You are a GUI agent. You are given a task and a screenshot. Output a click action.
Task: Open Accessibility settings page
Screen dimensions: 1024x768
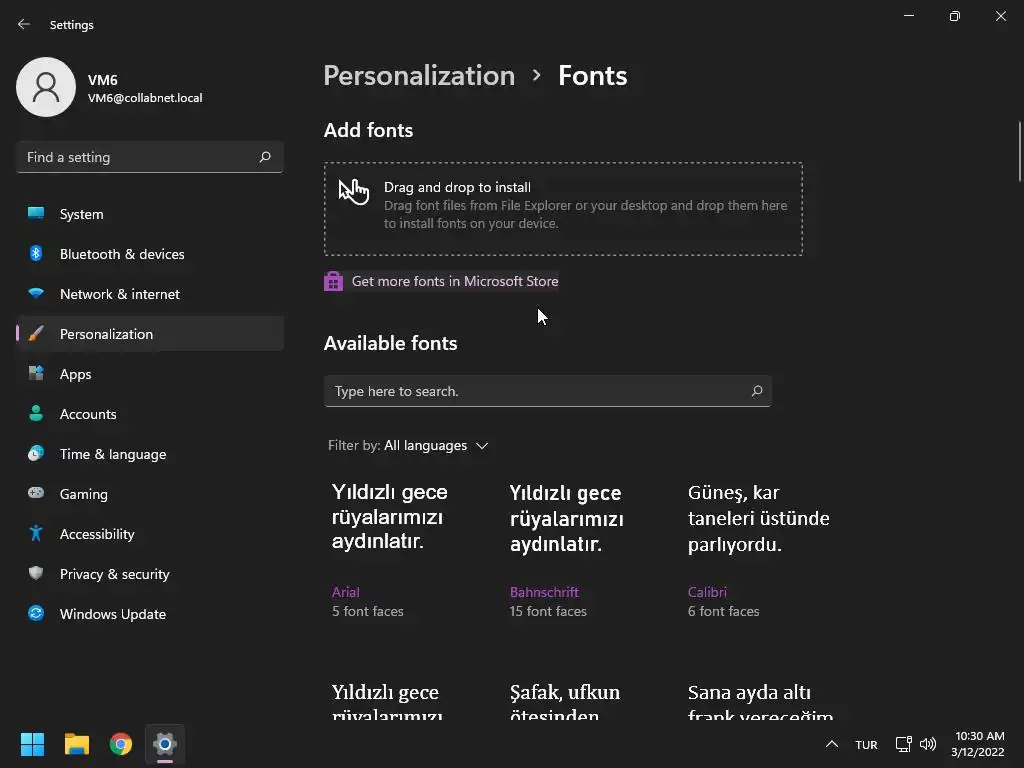(97, 534)
